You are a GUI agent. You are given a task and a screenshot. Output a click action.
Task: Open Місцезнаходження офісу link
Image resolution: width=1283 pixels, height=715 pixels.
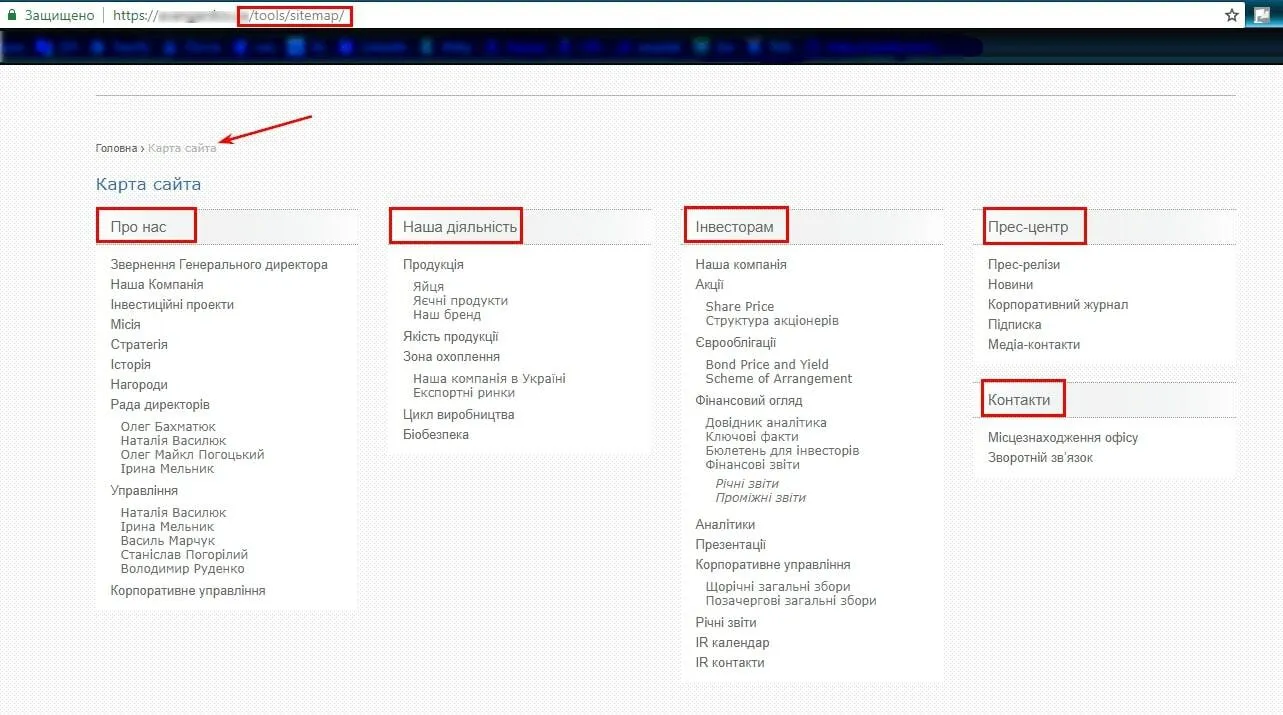(x=1063, y=438)
